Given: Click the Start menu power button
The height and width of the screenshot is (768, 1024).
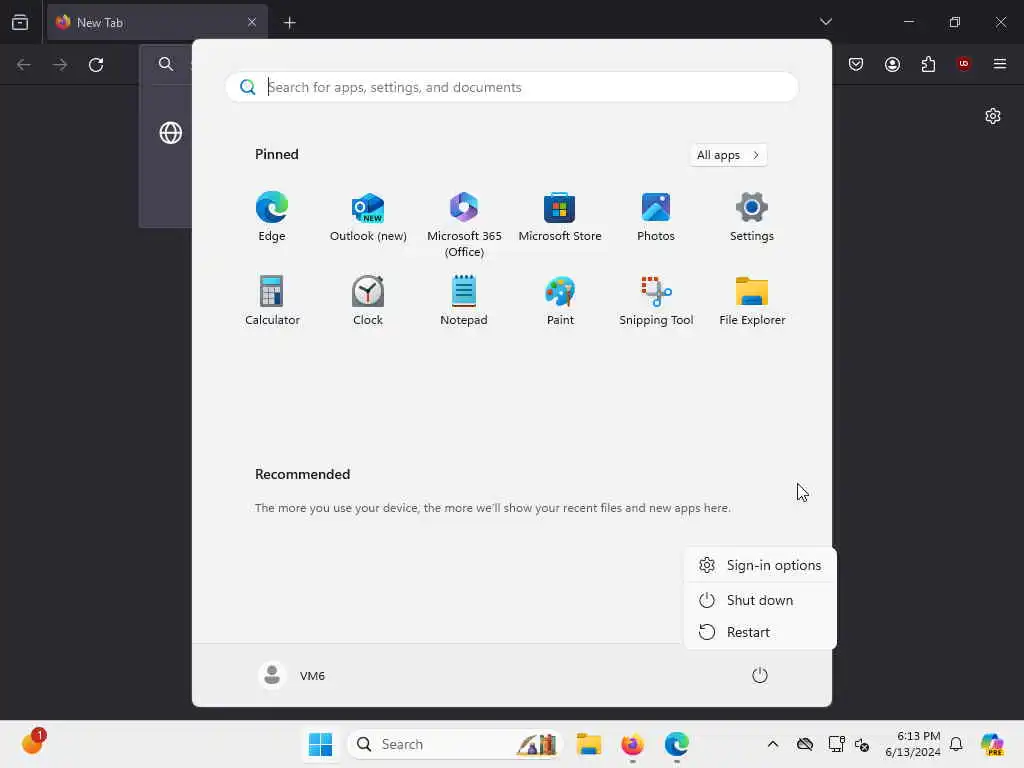Looking at the screenshot, I should tap(760, 675).
